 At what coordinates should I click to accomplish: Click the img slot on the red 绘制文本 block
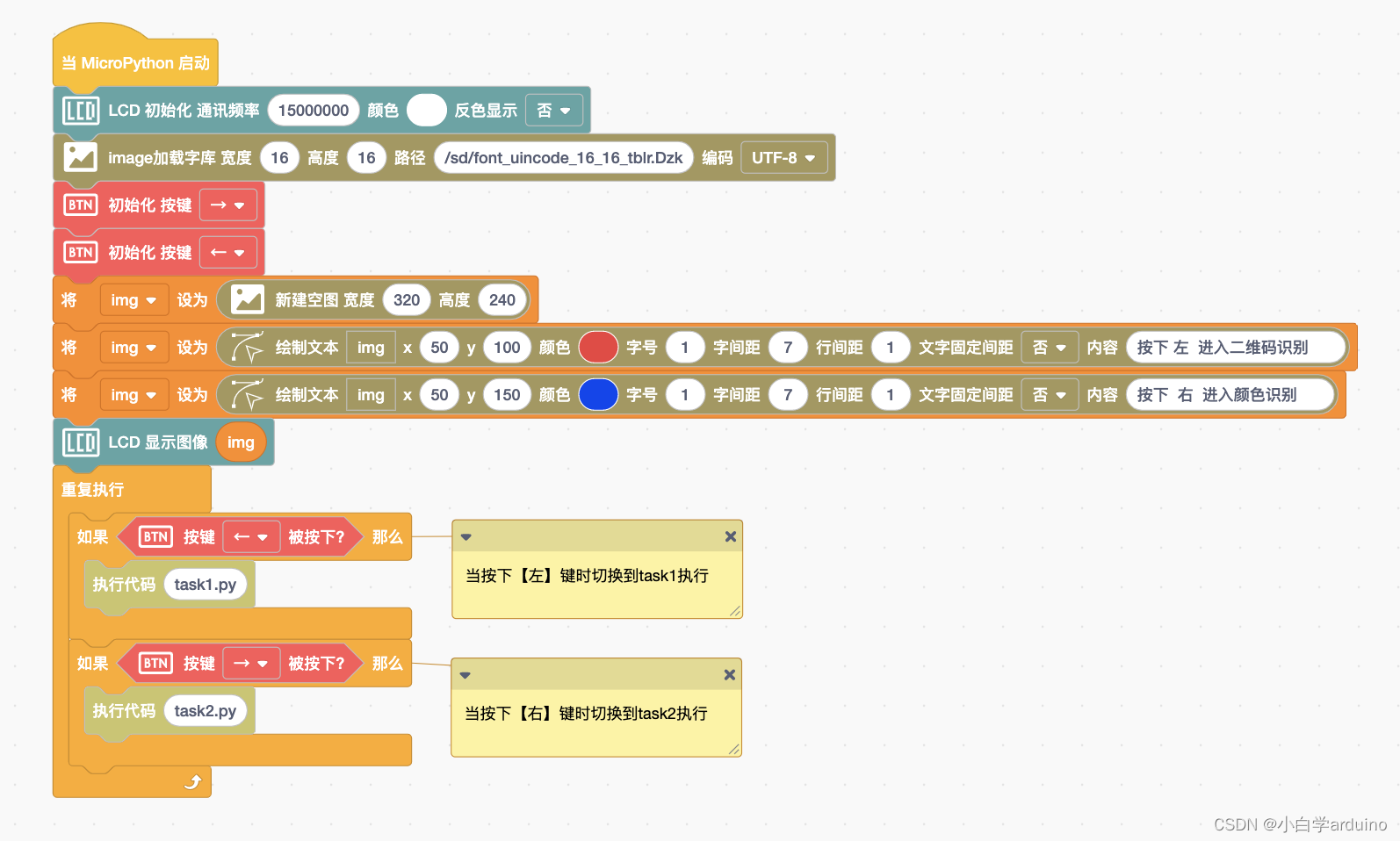[371, 348]
